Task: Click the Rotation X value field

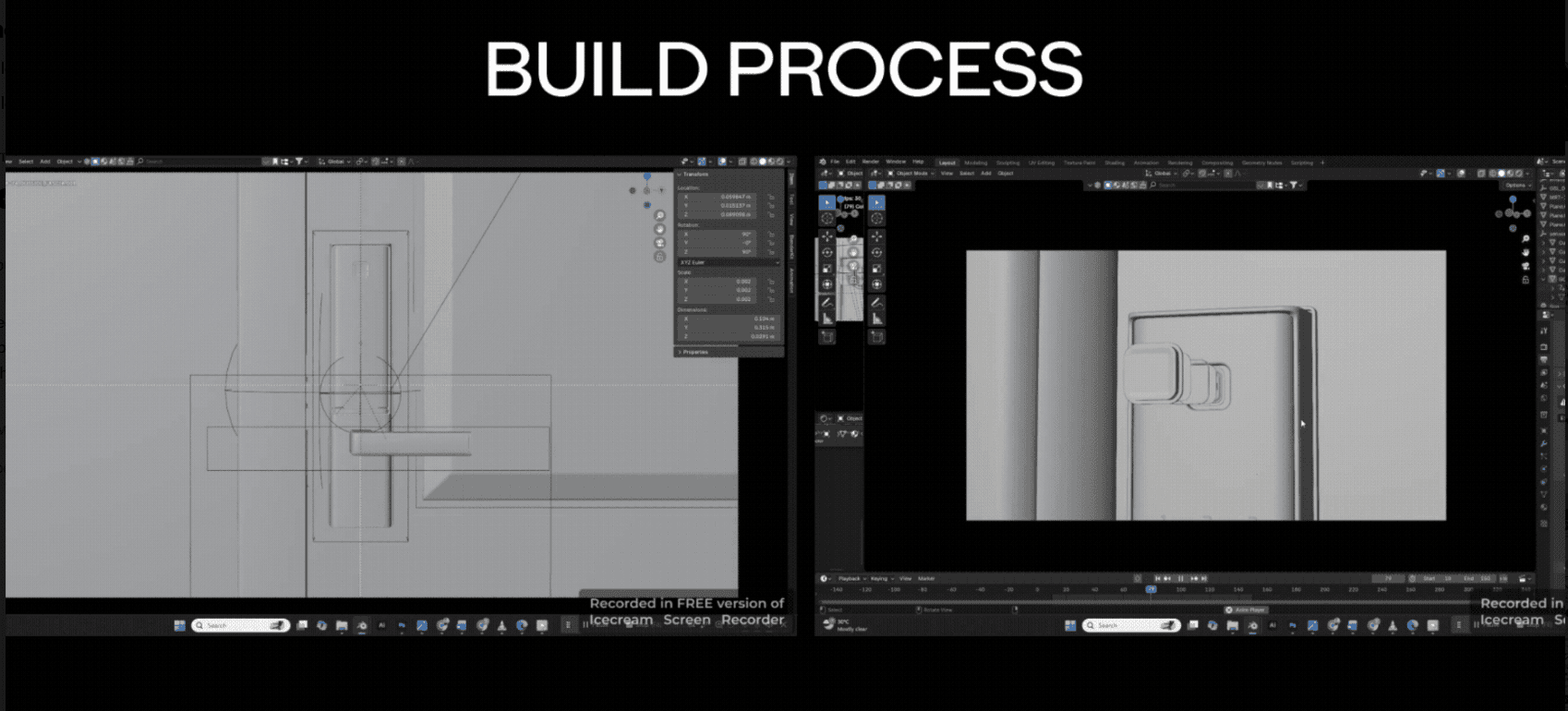Action: (x=717, y=235)
